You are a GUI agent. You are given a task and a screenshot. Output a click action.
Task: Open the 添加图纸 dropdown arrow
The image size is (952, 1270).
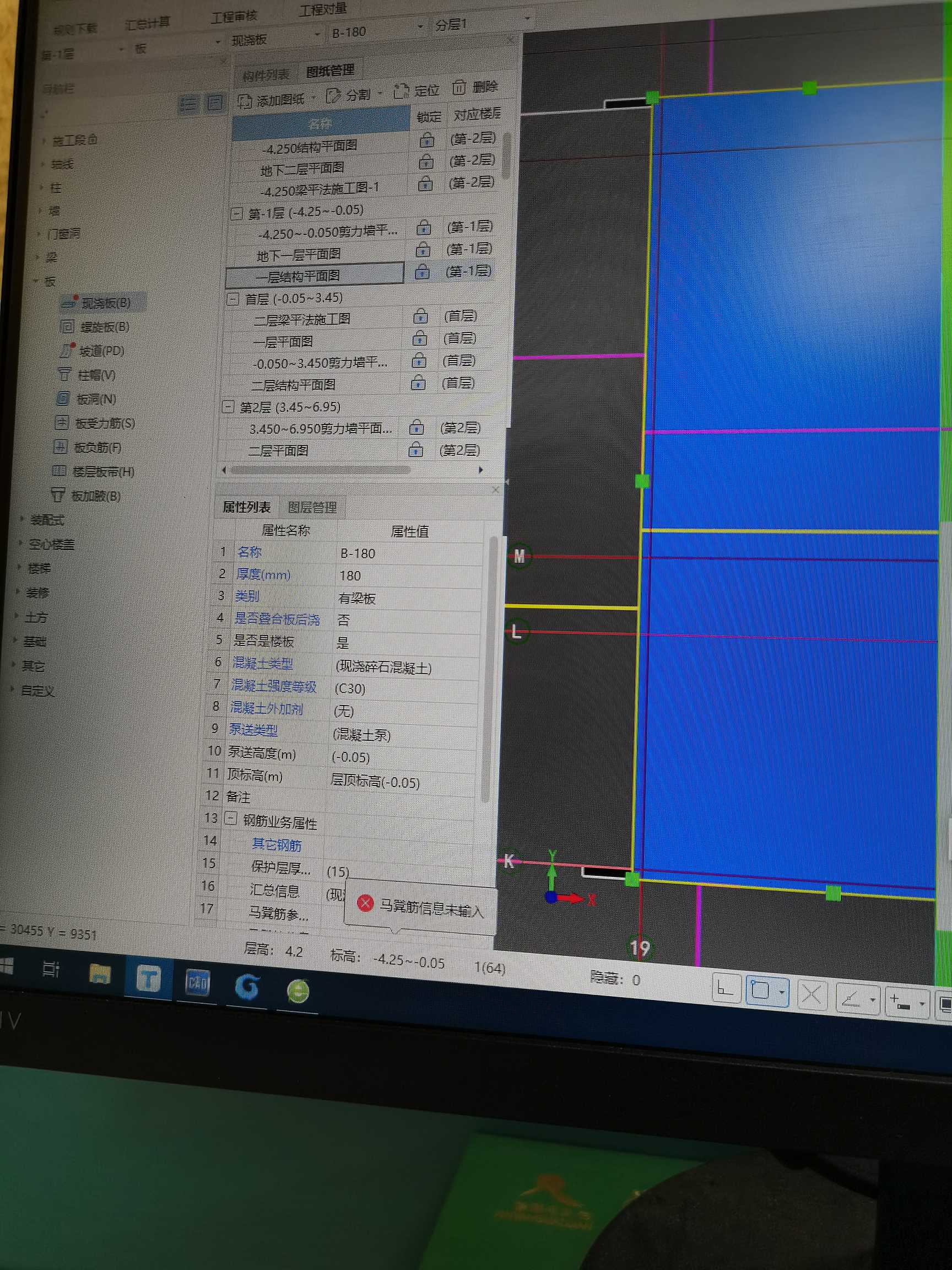[x=314, y=98]
